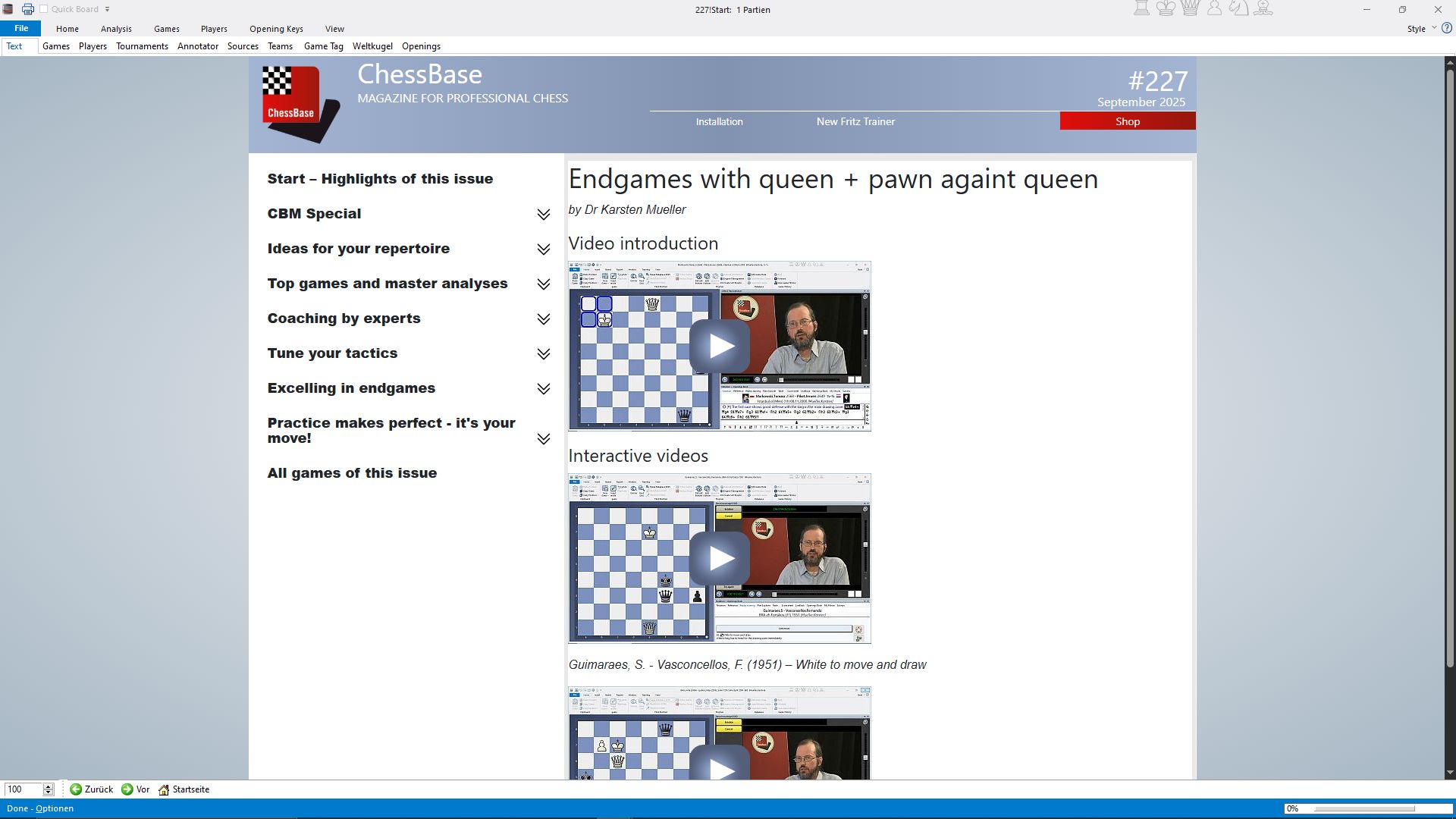Click the Zurück label in bottom toolbar
This screenshot has width=1456, height=819.
tap(99, 789)
